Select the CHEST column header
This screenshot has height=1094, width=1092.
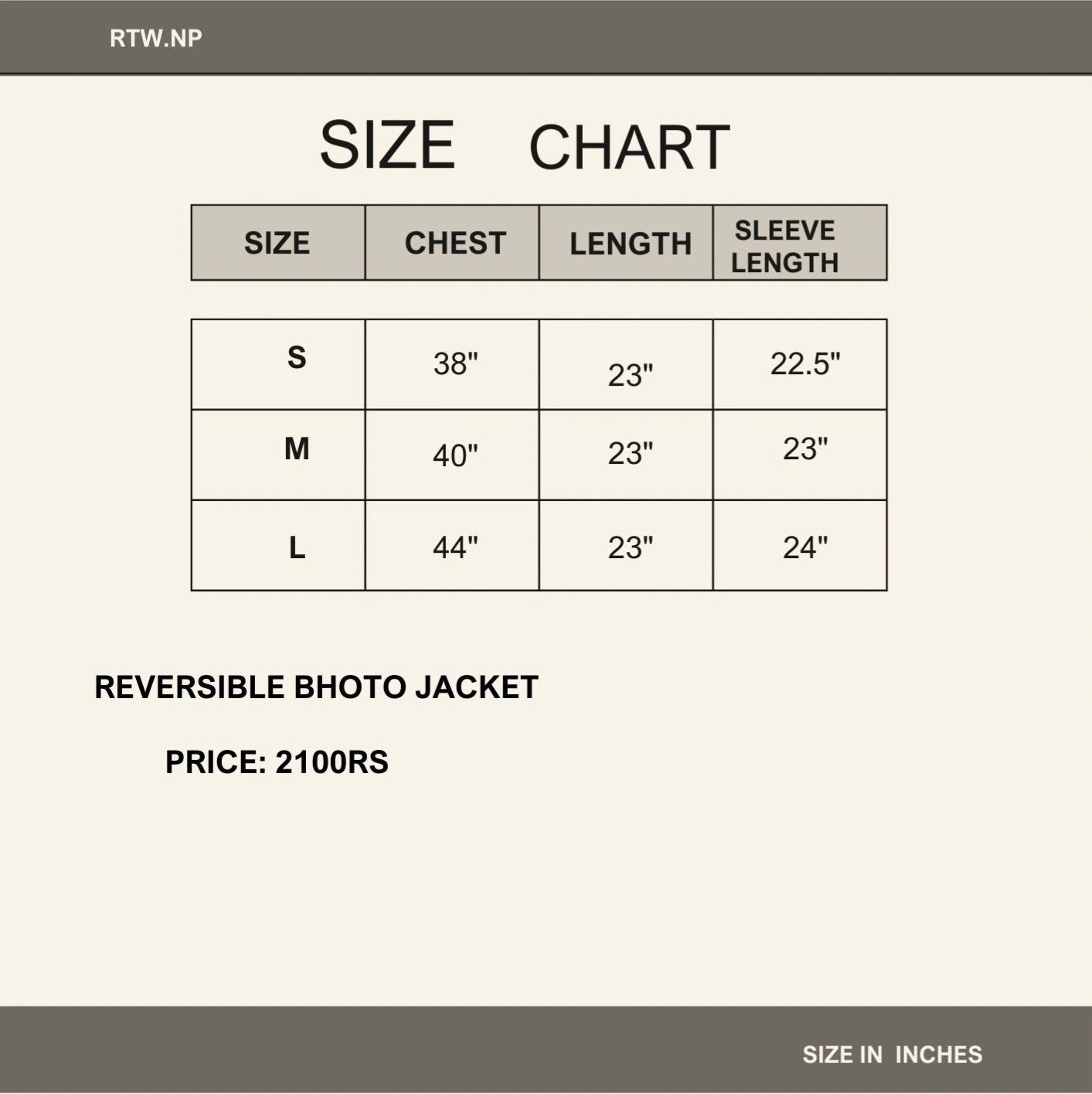coord(454,244)
